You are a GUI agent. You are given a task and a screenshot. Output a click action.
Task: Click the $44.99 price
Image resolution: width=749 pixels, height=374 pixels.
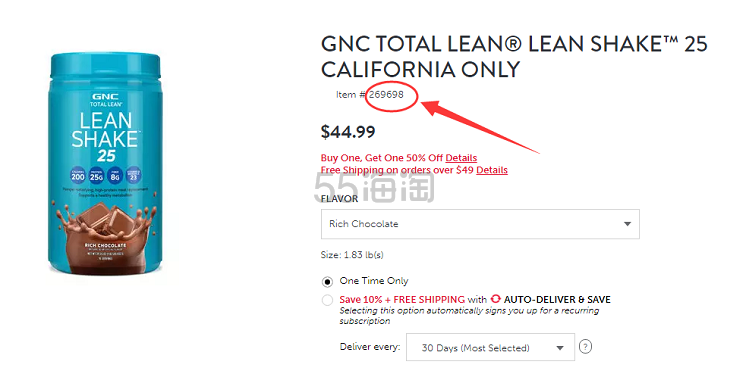348,132
